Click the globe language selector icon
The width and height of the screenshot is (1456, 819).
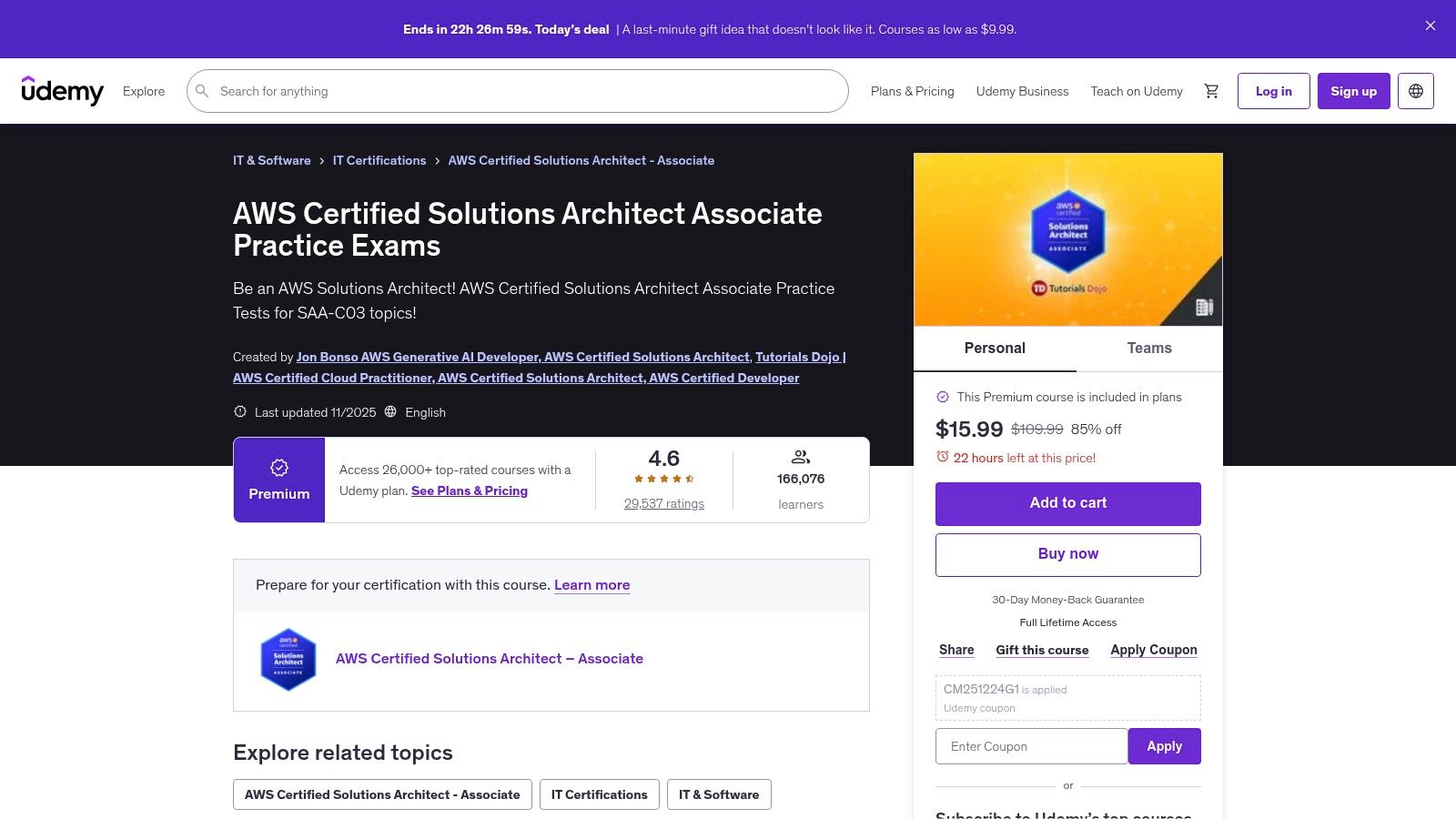point(1416,90)
